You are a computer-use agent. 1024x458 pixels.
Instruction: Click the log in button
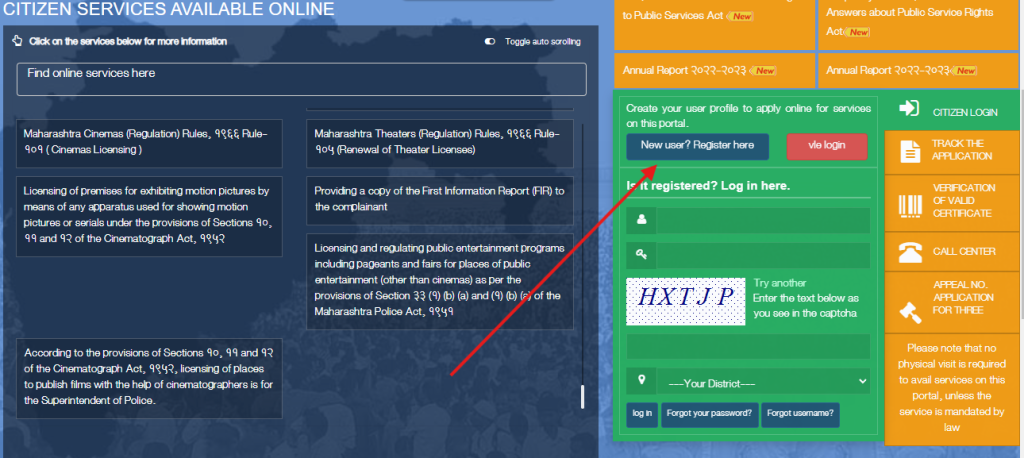click(642, 413)
